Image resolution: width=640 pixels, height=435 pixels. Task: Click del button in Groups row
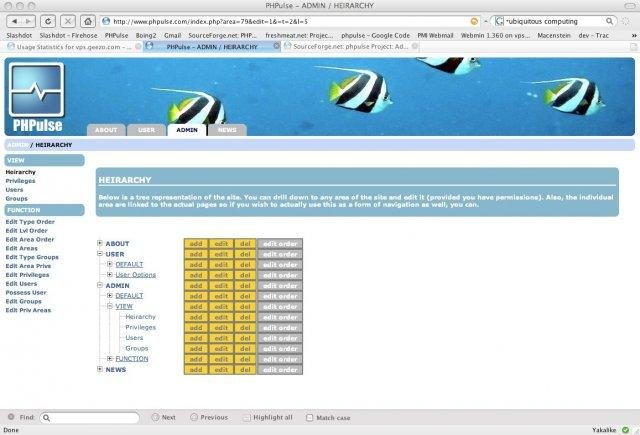(245, 348)
